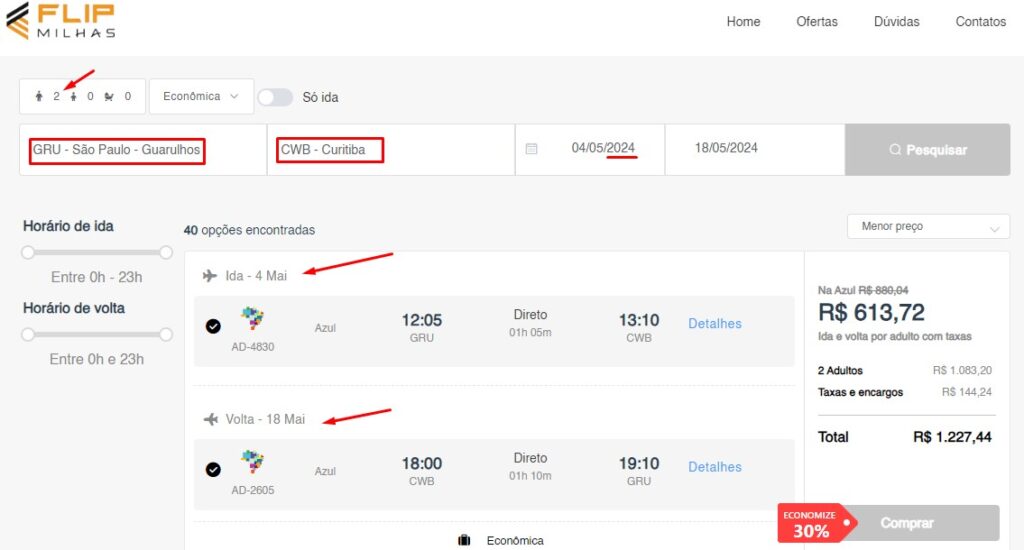Click the return airplane icon near Volta
The width and height of the screenshot is (1024, 550).
210,419
